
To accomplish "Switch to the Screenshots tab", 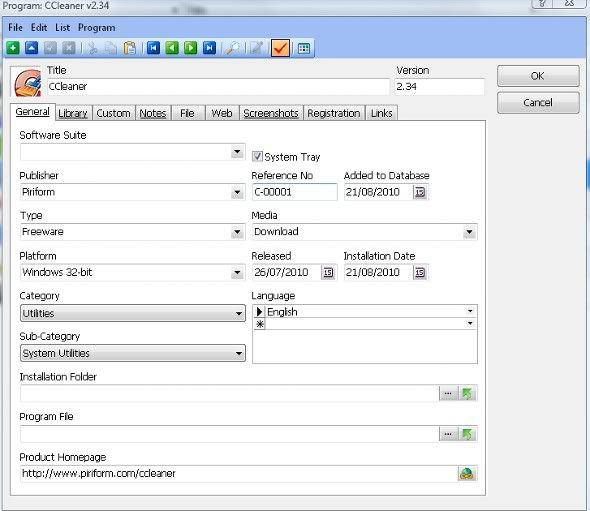I will (271, 113).
